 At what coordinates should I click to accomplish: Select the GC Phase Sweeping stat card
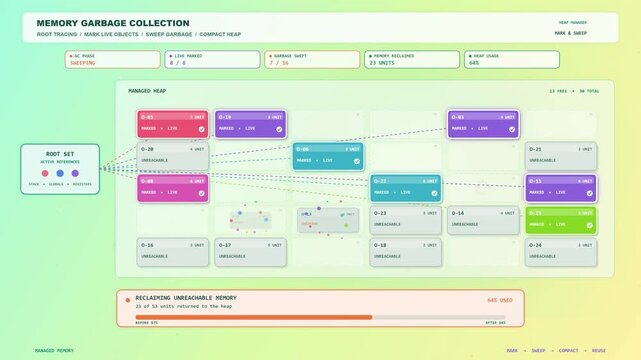[112, 60]
